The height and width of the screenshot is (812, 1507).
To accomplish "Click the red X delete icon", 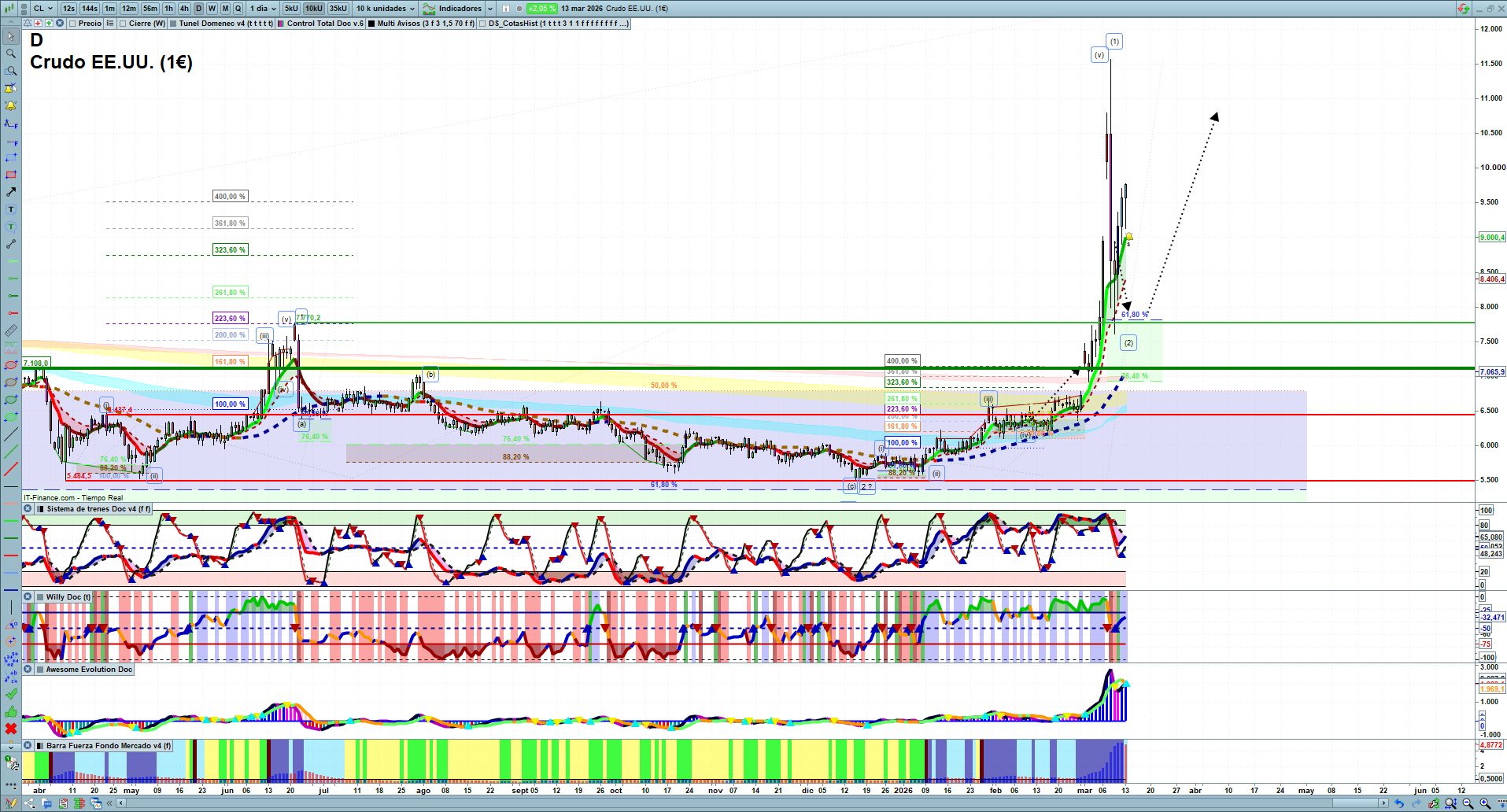I will 11,729.
